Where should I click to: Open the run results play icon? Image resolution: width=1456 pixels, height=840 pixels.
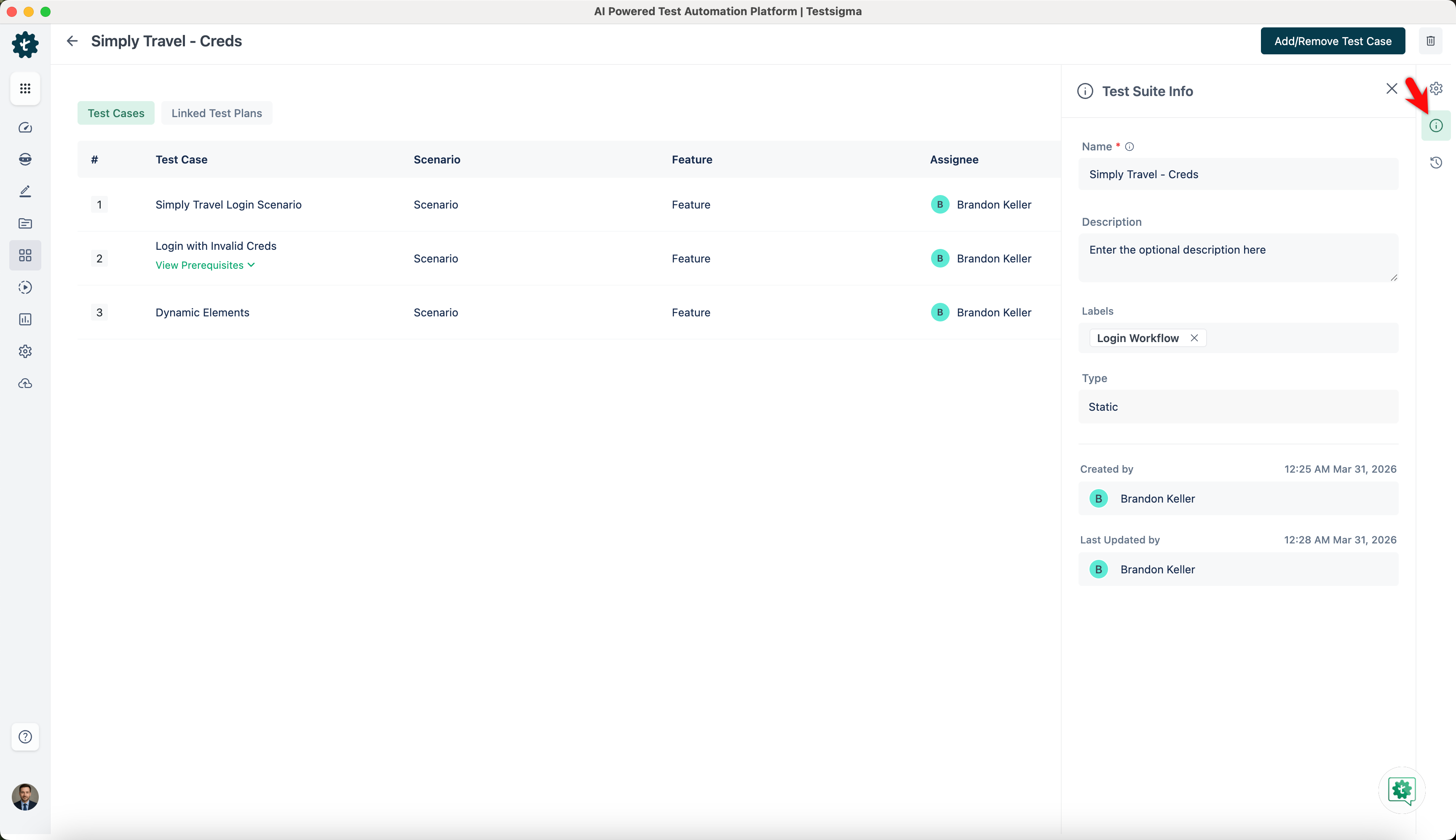(x=25, y=287)
